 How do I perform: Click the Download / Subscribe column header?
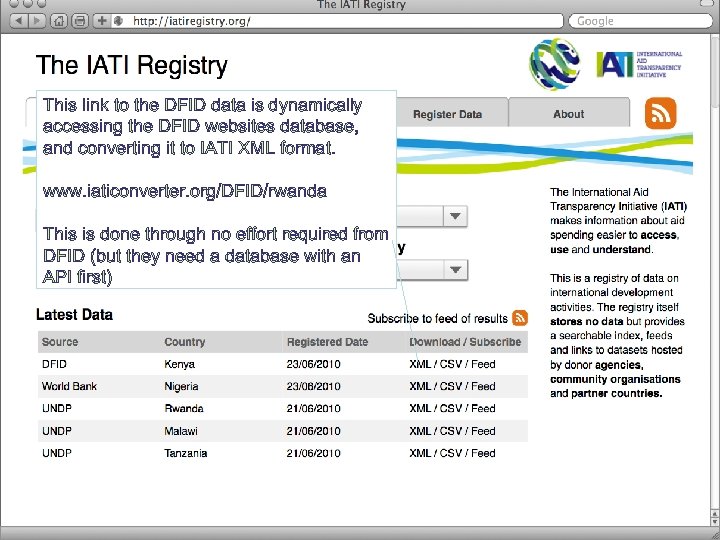tap(465, 342)
